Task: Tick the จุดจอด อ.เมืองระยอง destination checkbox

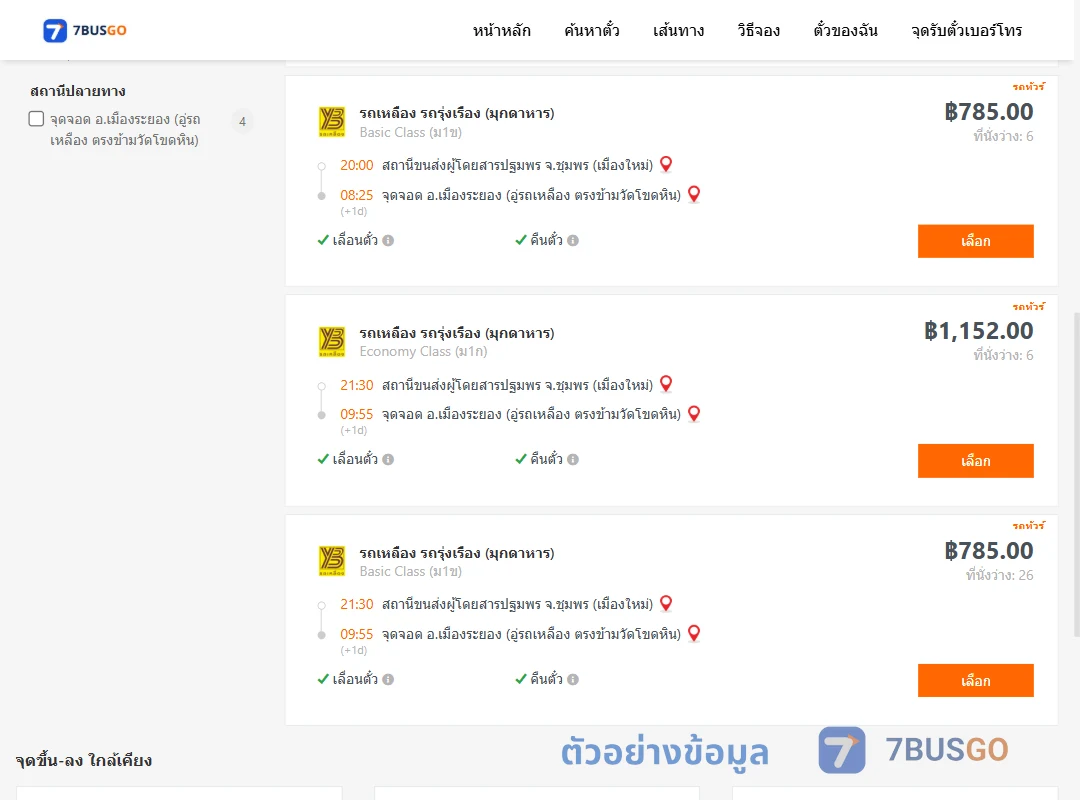Action: coord(37,119)
